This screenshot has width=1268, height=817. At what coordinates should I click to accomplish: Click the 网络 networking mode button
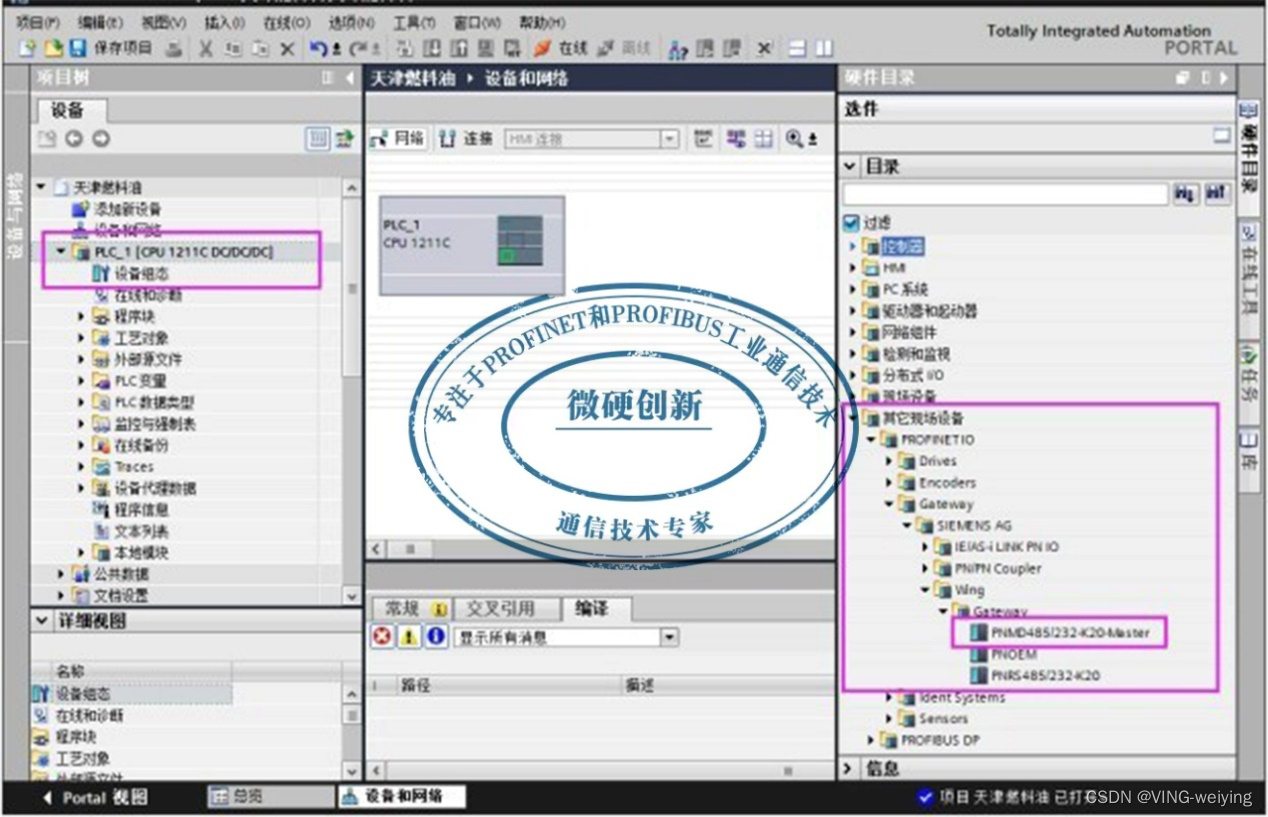398,139
